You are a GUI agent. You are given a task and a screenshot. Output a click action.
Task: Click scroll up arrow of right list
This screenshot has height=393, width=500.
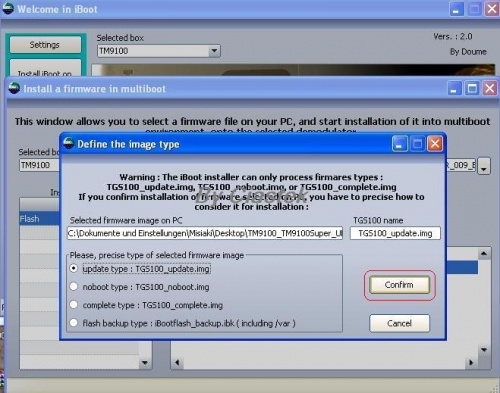click(x=484, y=254)
